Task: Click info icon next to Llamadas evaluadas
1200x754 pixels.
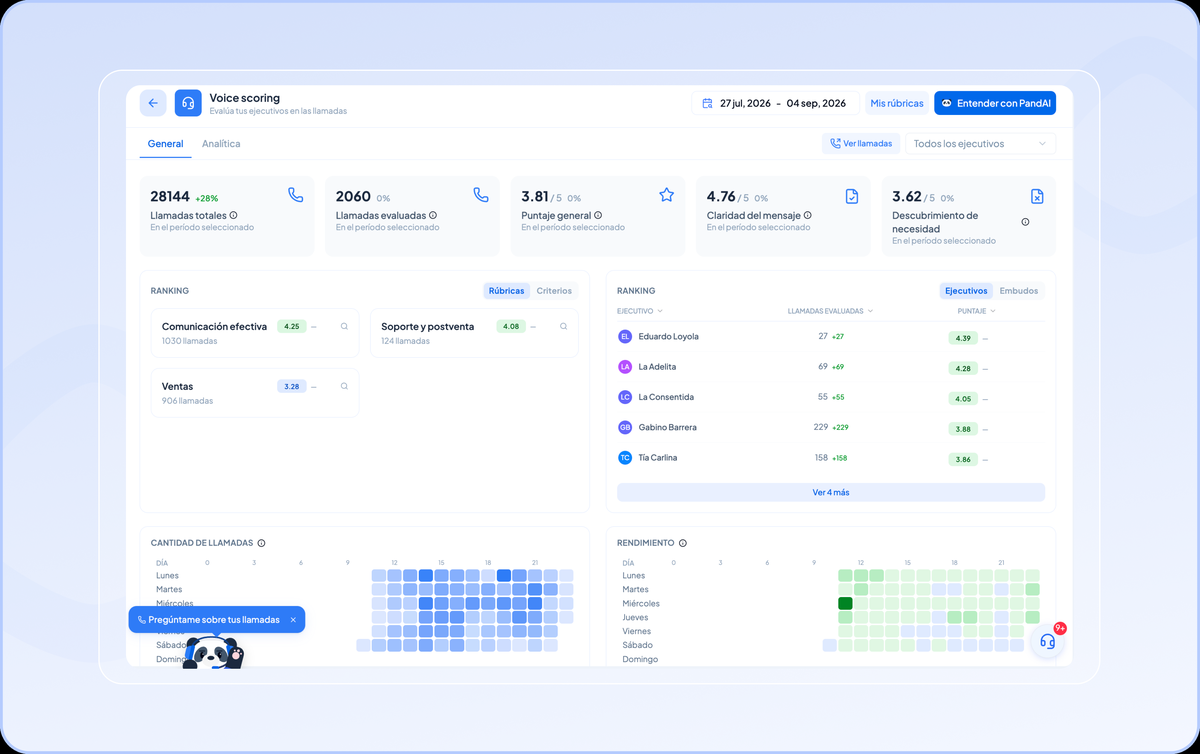Action: [433, 215]
